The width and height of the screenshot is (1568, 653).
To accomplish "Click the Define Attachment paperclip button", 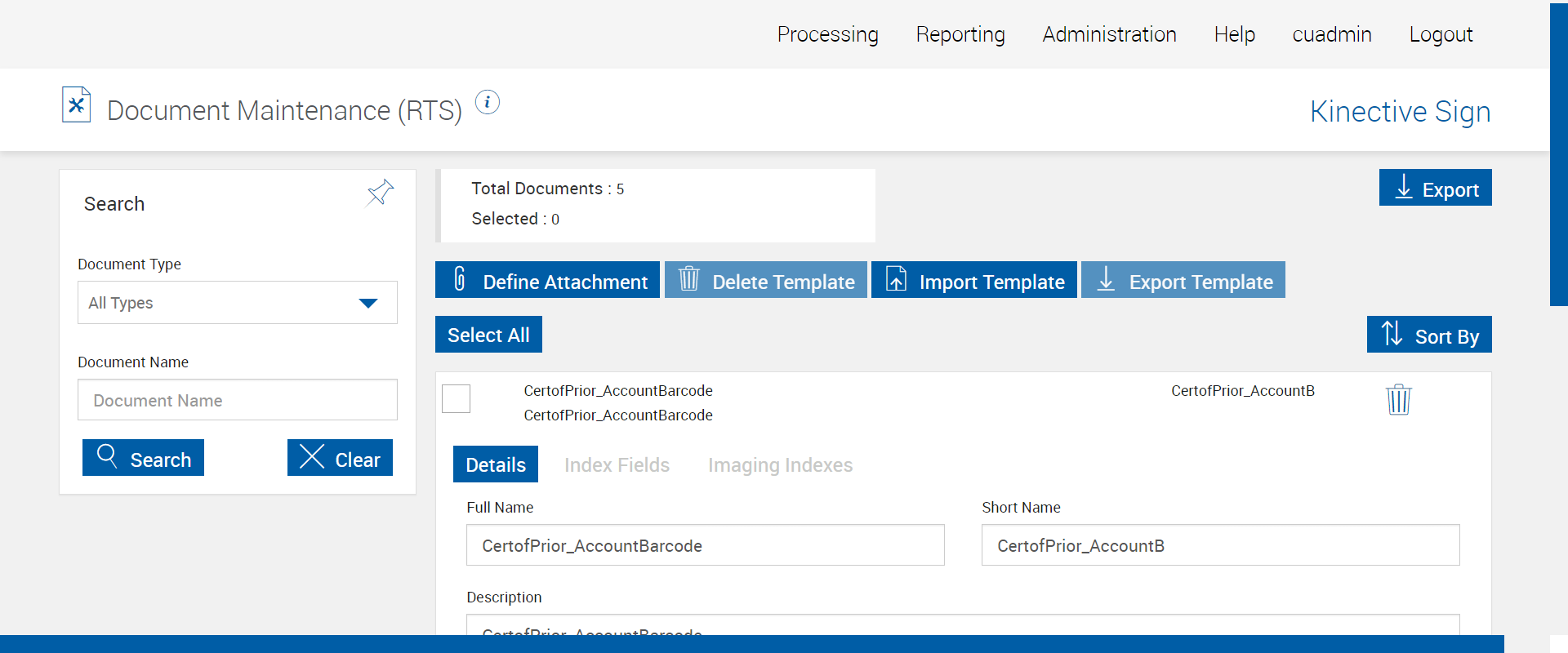I will click(547, 280).
